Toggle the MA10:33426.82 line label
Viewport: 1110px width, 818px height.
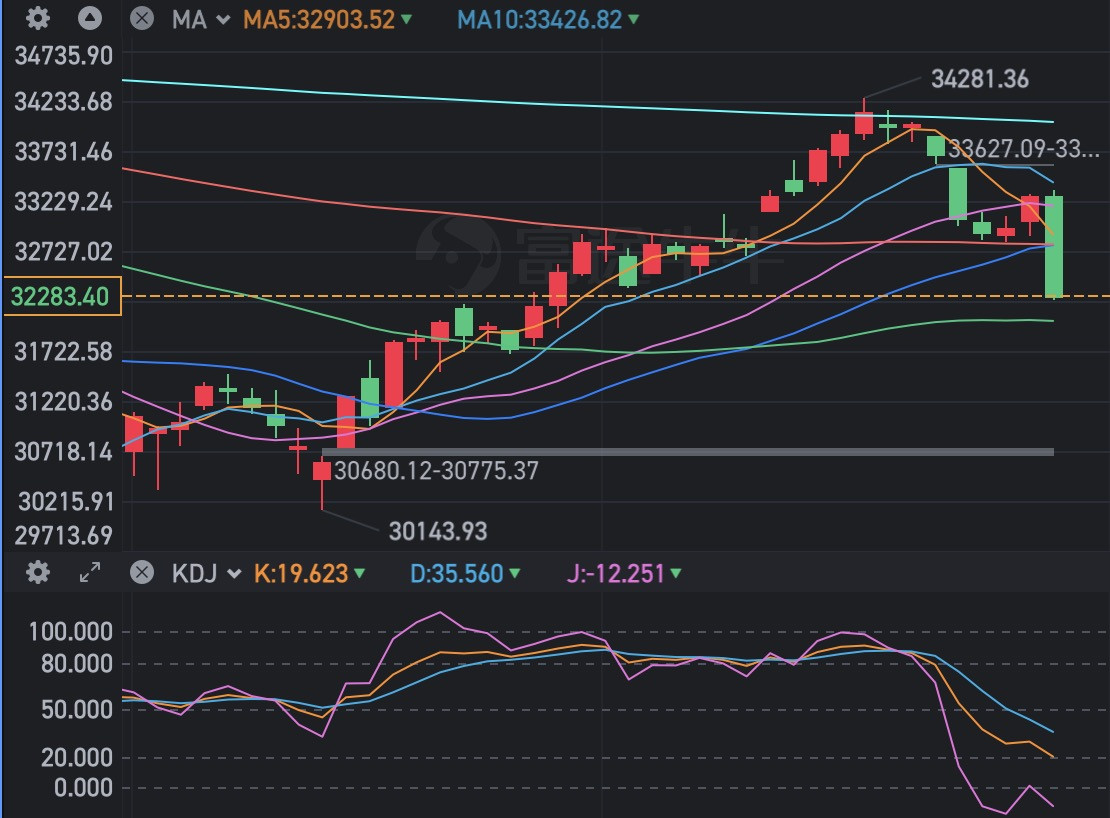tap(540, 19)
